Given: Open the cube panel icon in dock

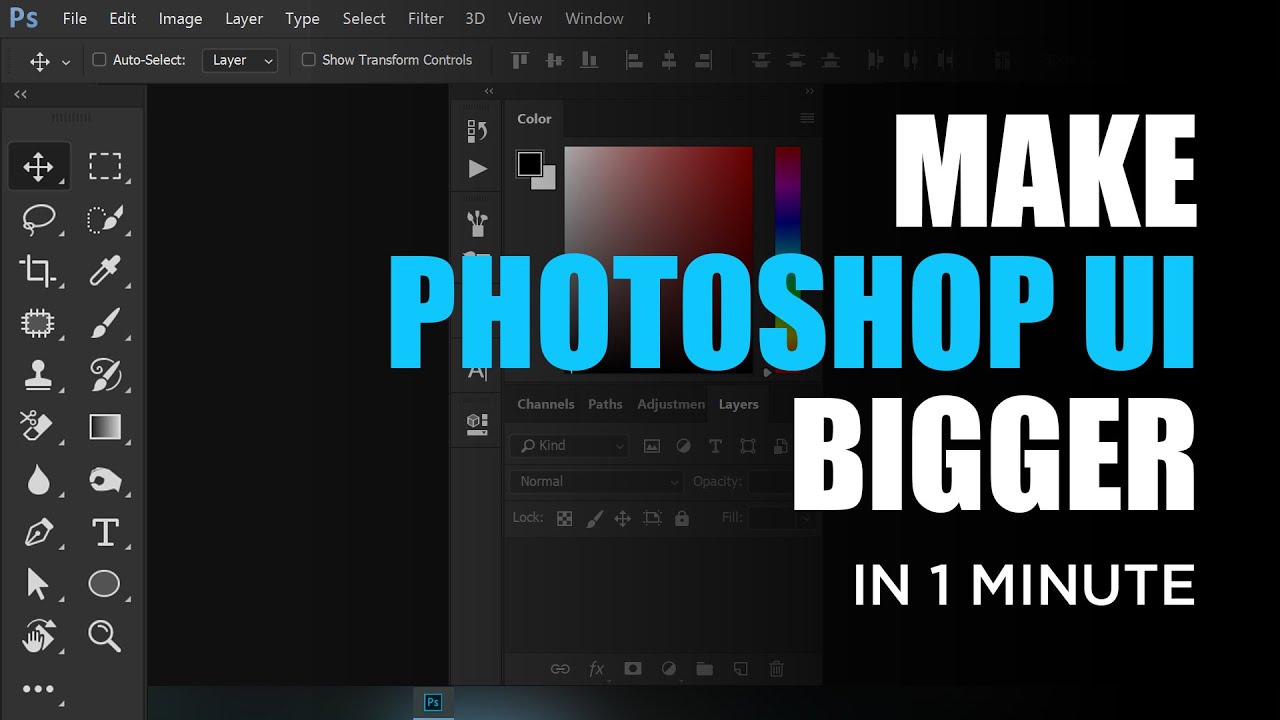Looking at the screenshot, I should click(477, 423).
